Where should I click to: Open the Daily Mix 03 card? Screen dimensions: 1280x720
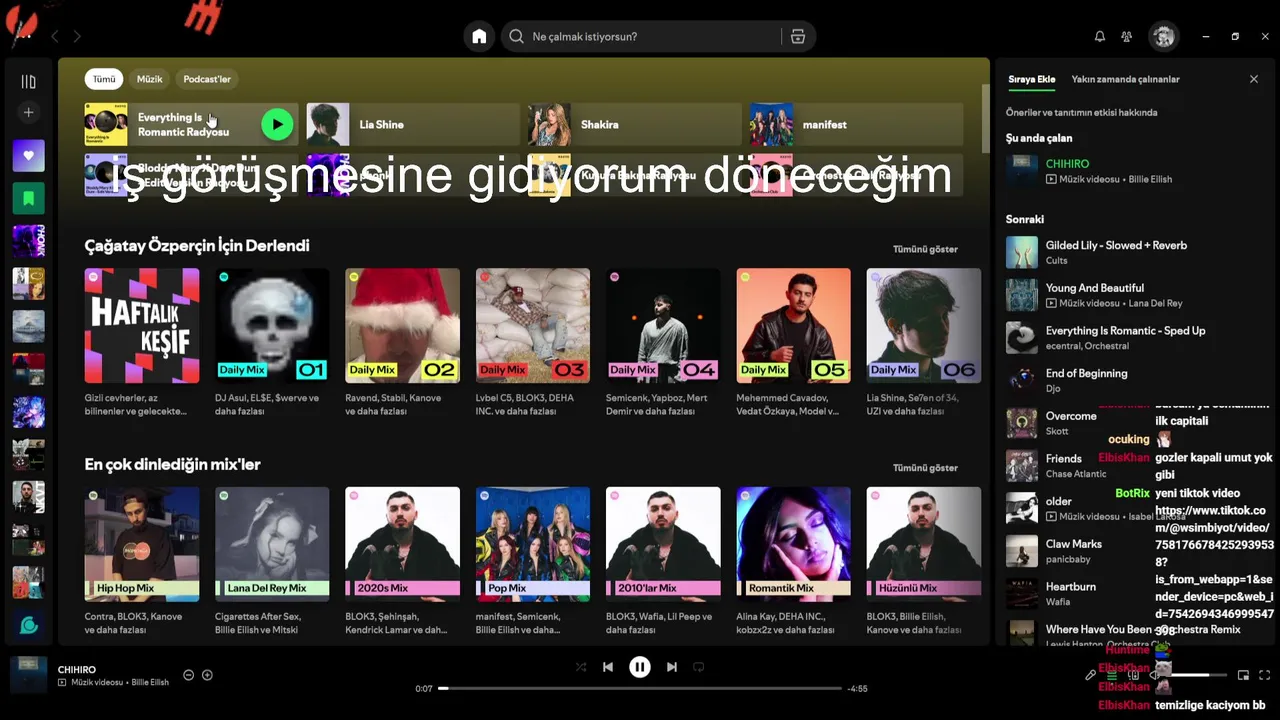[x=533, y=343]
